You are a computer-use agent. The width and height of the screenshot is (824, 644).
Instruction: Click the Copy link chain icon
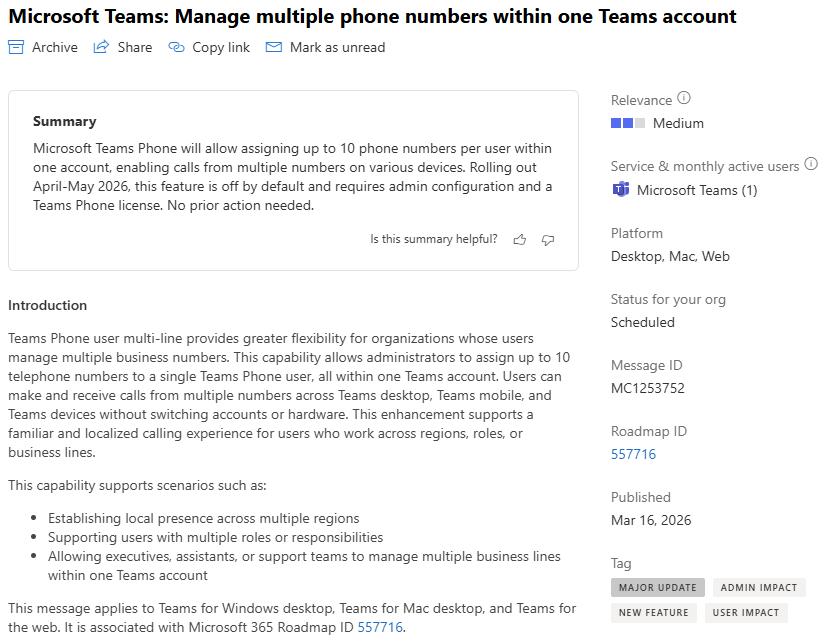(x=177, y=47)
